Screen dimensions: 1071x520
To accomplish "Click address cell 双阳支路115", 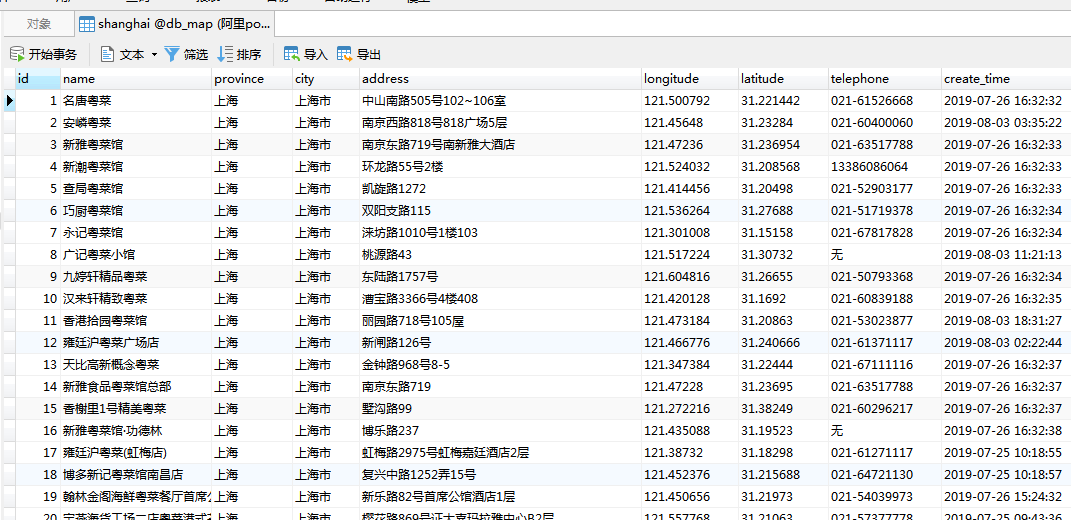I will 500,211.
